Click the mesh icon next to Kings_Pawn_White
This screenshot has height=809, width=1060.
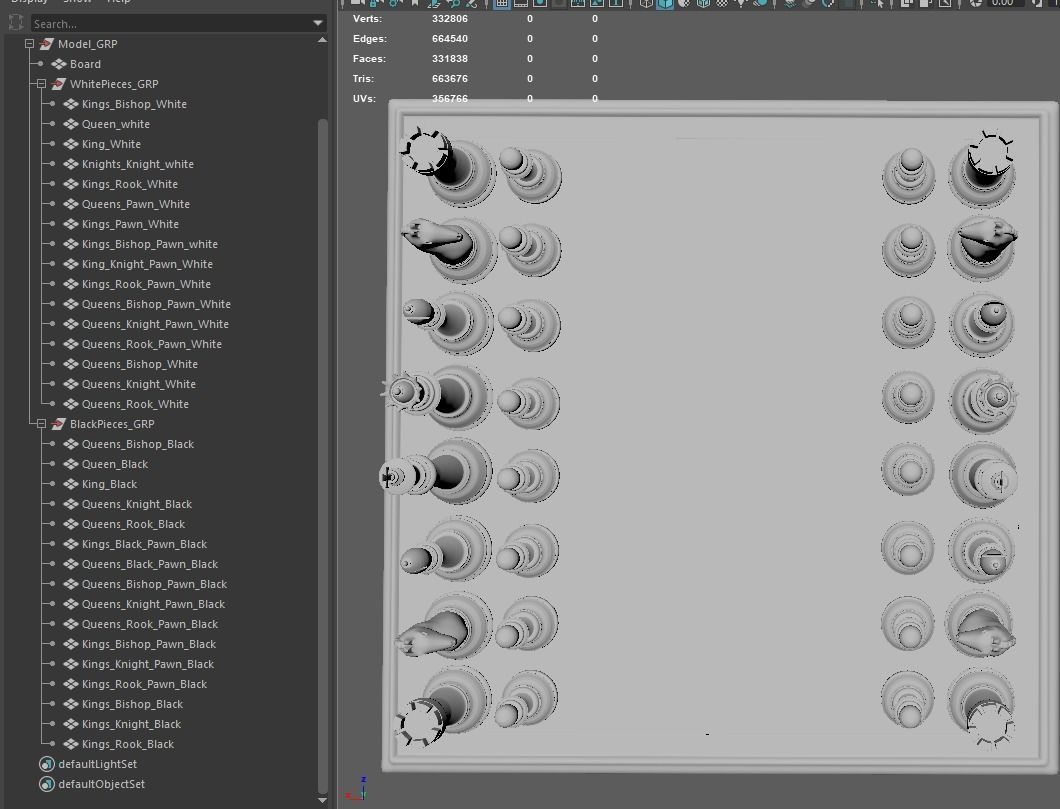(x=71, y=224)
